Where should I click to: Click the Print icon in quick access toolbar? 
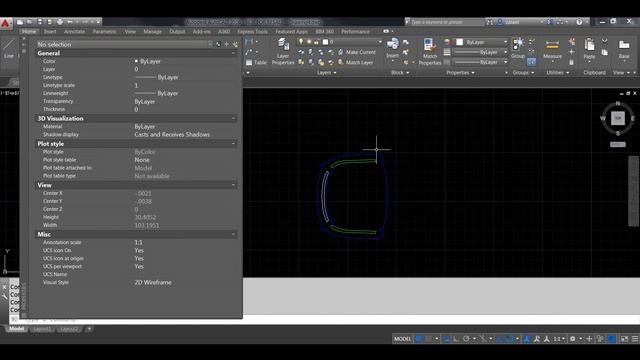pyautogui.click(x=60, y=22)
